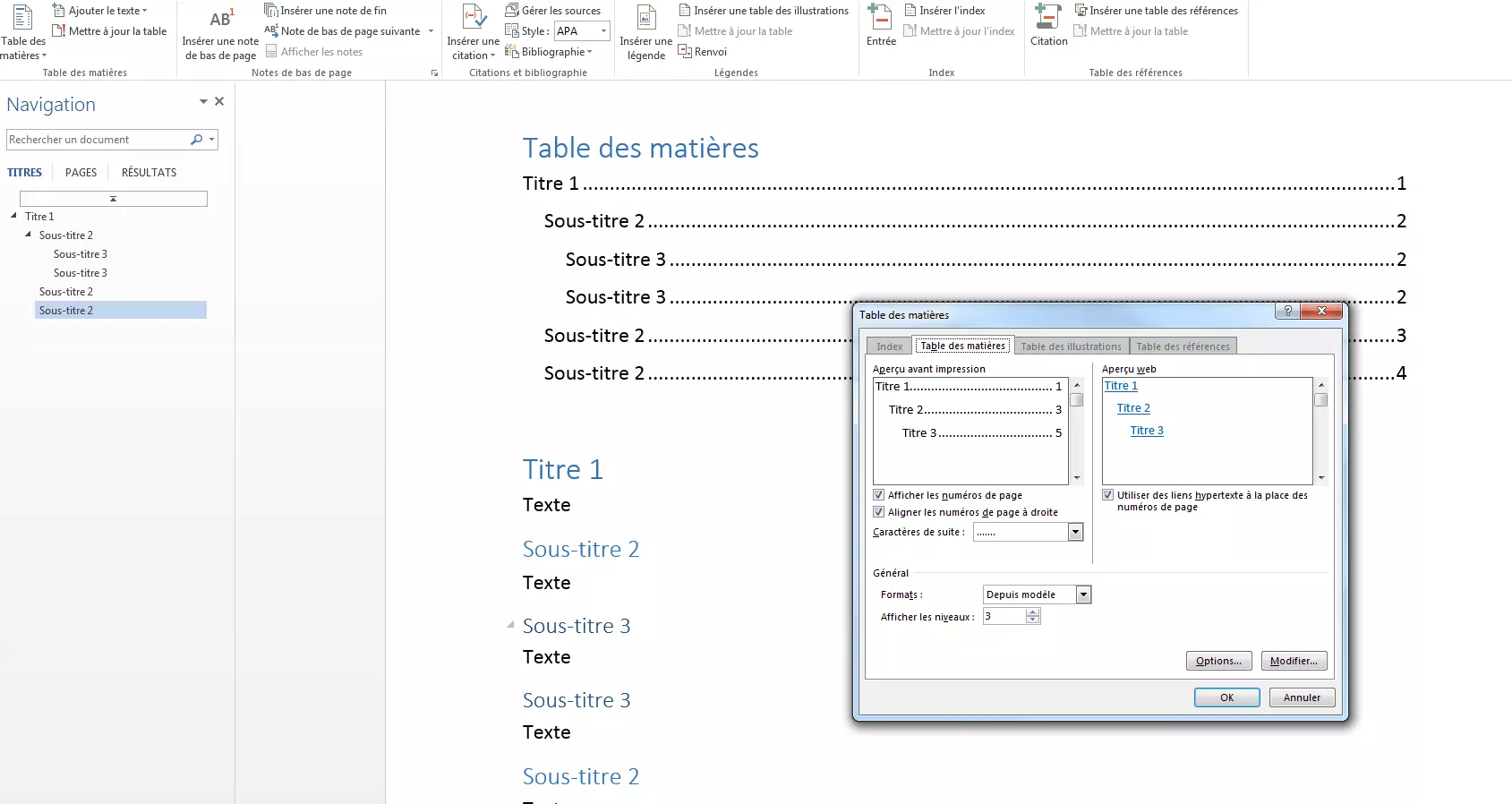Select highlighted Sous-titre 2 in navigation tree
This screenshot has height=804, width=1512.
[x=121, y=310]
